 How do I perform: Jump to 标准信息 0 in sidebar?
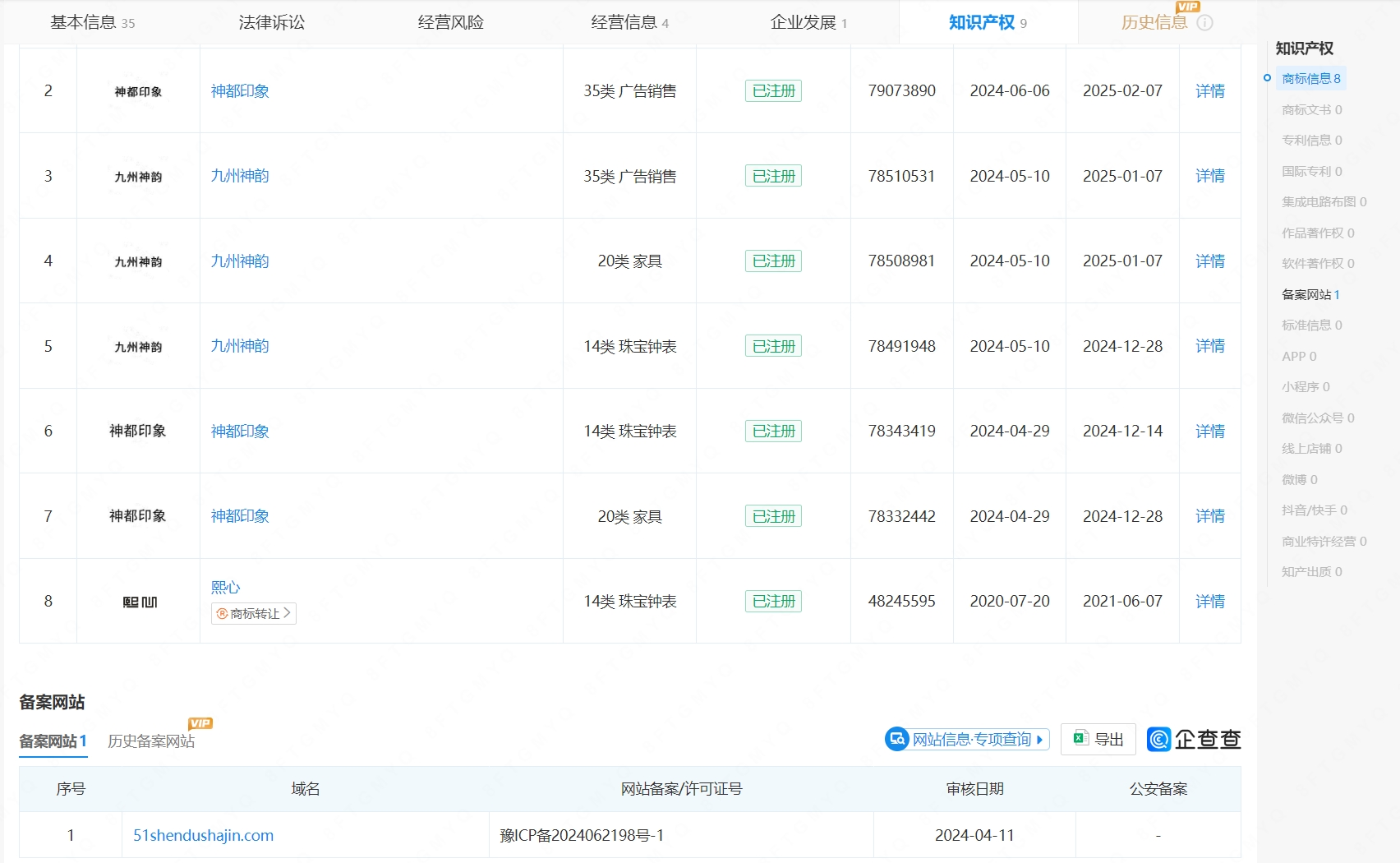pos(1312,325)
